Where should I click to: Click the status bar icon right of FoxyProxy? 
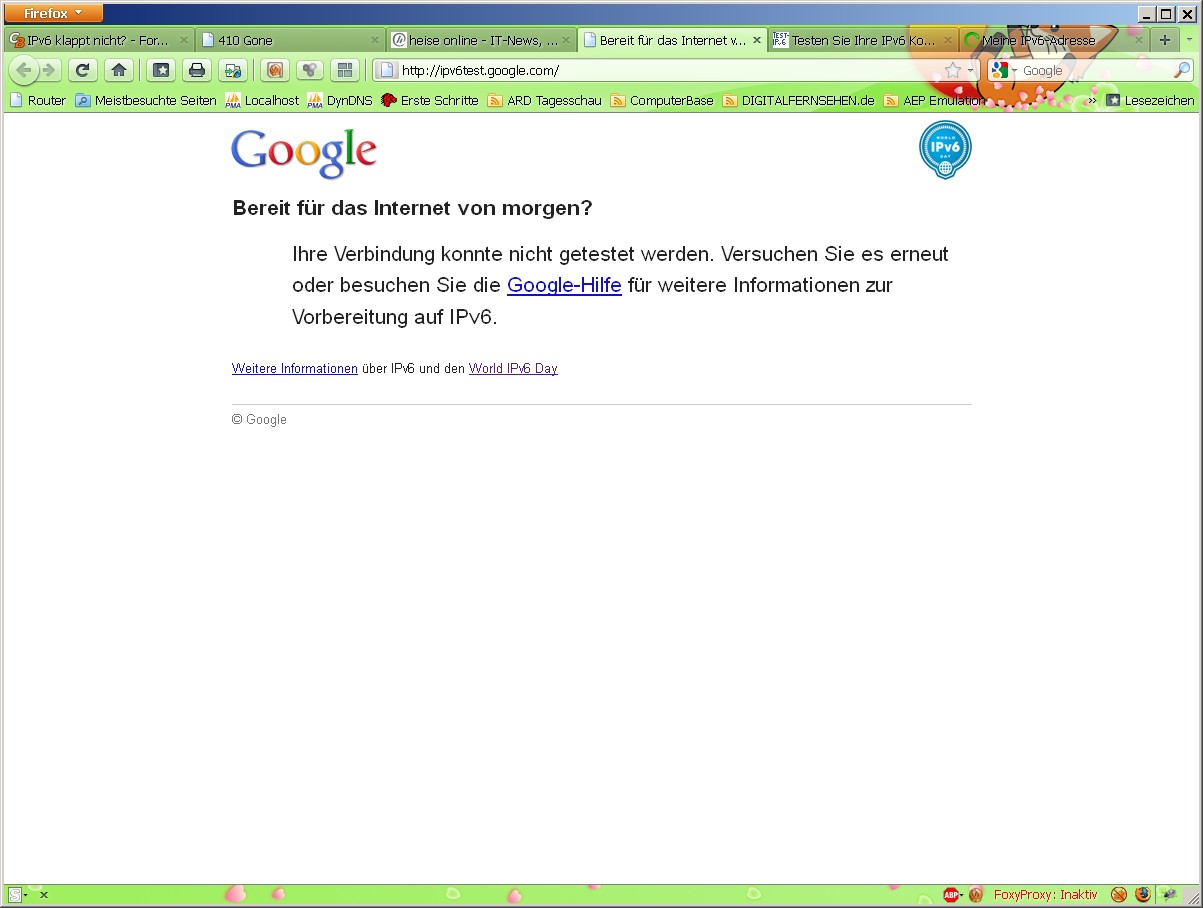[1119, 895]
